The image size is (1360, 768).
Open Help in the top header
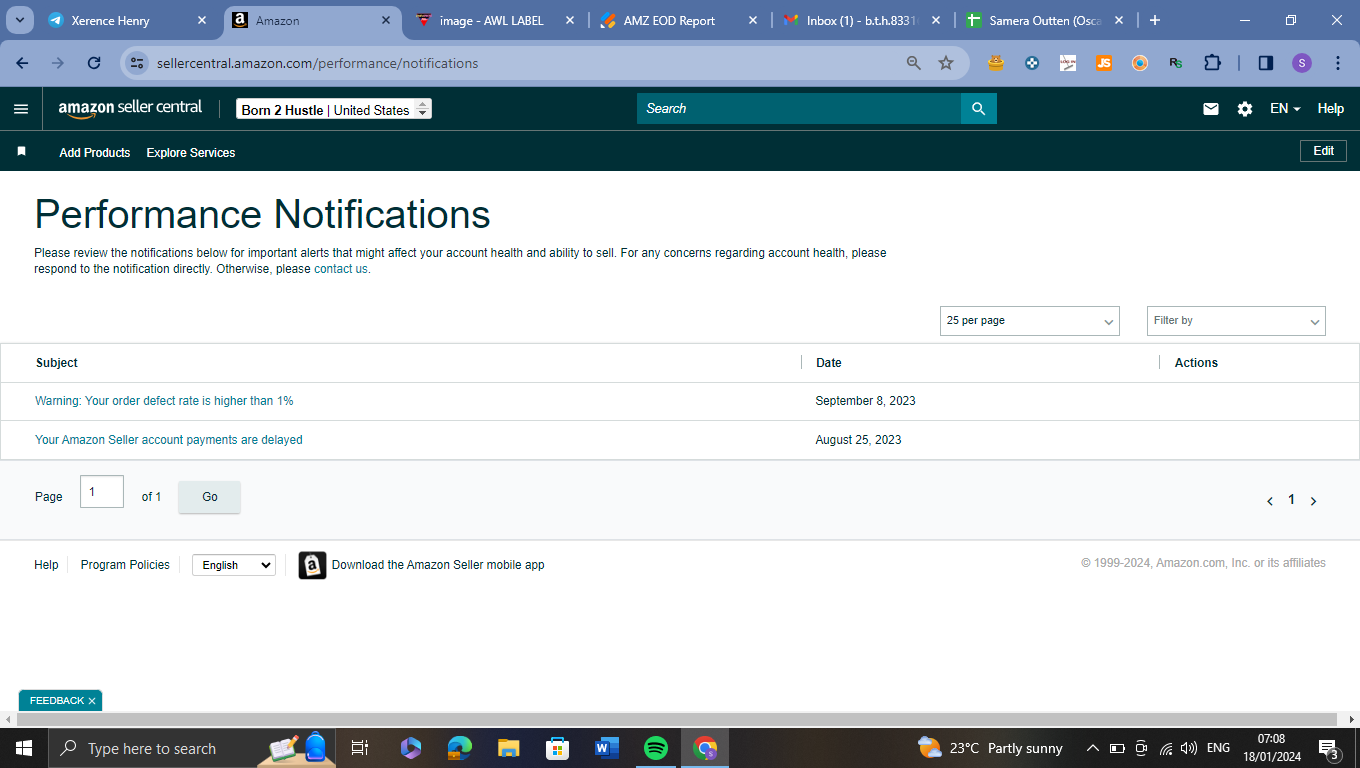tap(1331, 109)
